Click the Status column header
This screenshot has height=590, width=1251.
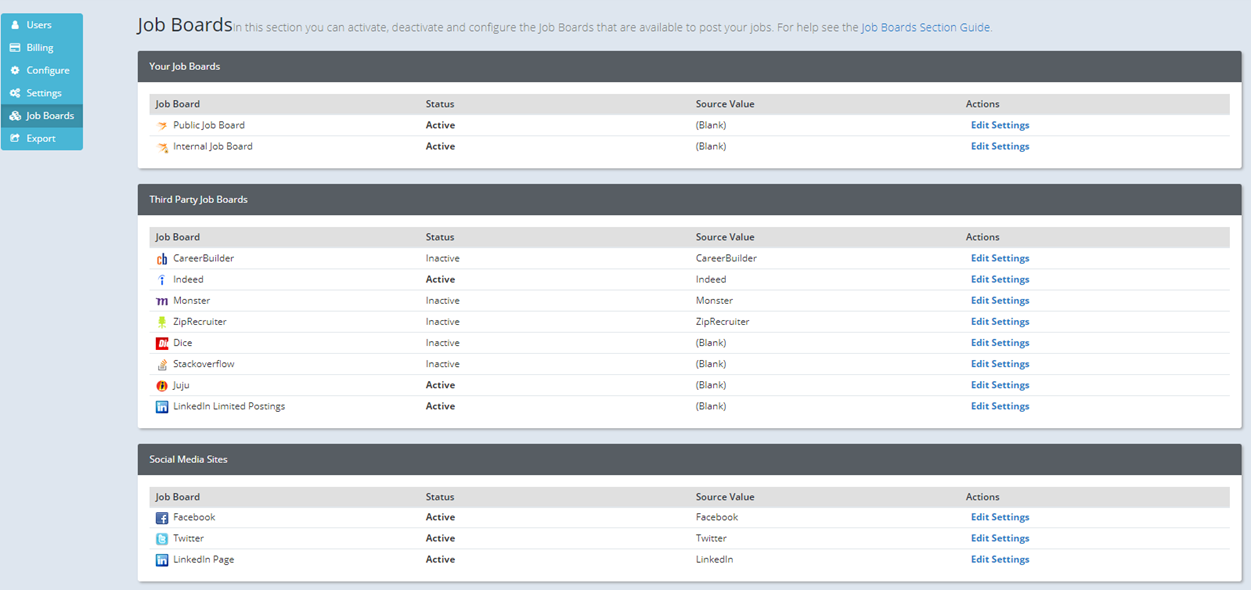pos(439,104)
